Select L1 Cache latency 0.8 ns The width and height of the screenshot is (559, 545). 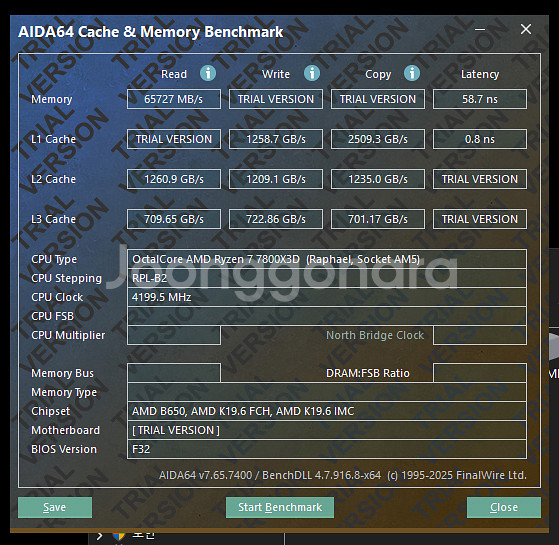(x=480, y=139)
